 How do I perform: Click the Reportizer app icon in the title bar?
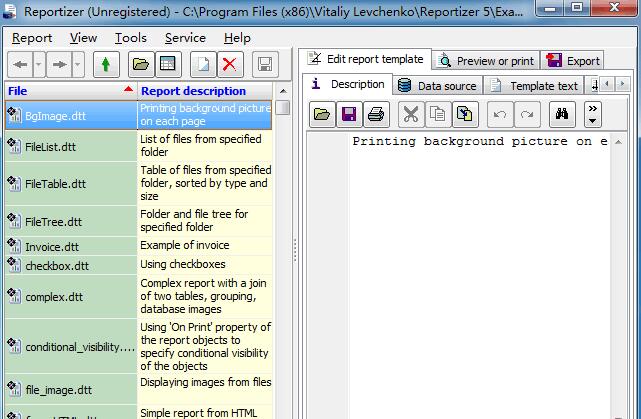pos(10,11)
